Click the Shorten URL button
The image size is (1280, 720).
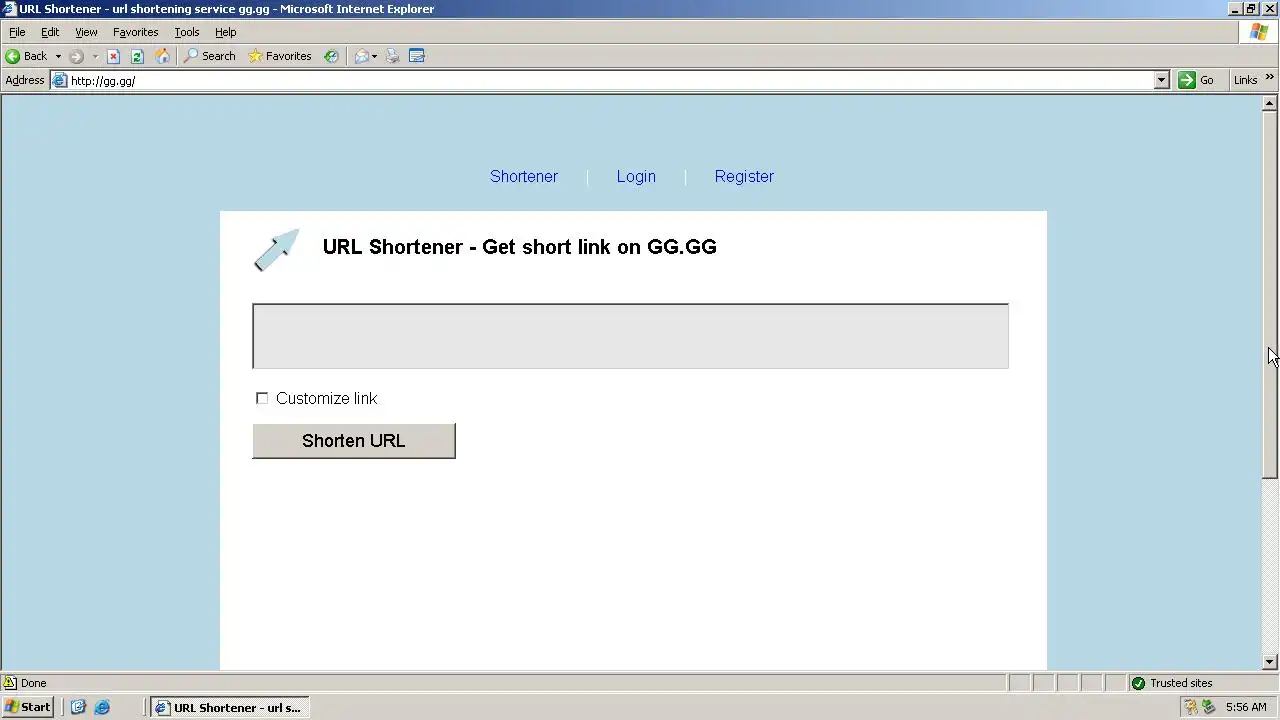(x=354, y=441)
